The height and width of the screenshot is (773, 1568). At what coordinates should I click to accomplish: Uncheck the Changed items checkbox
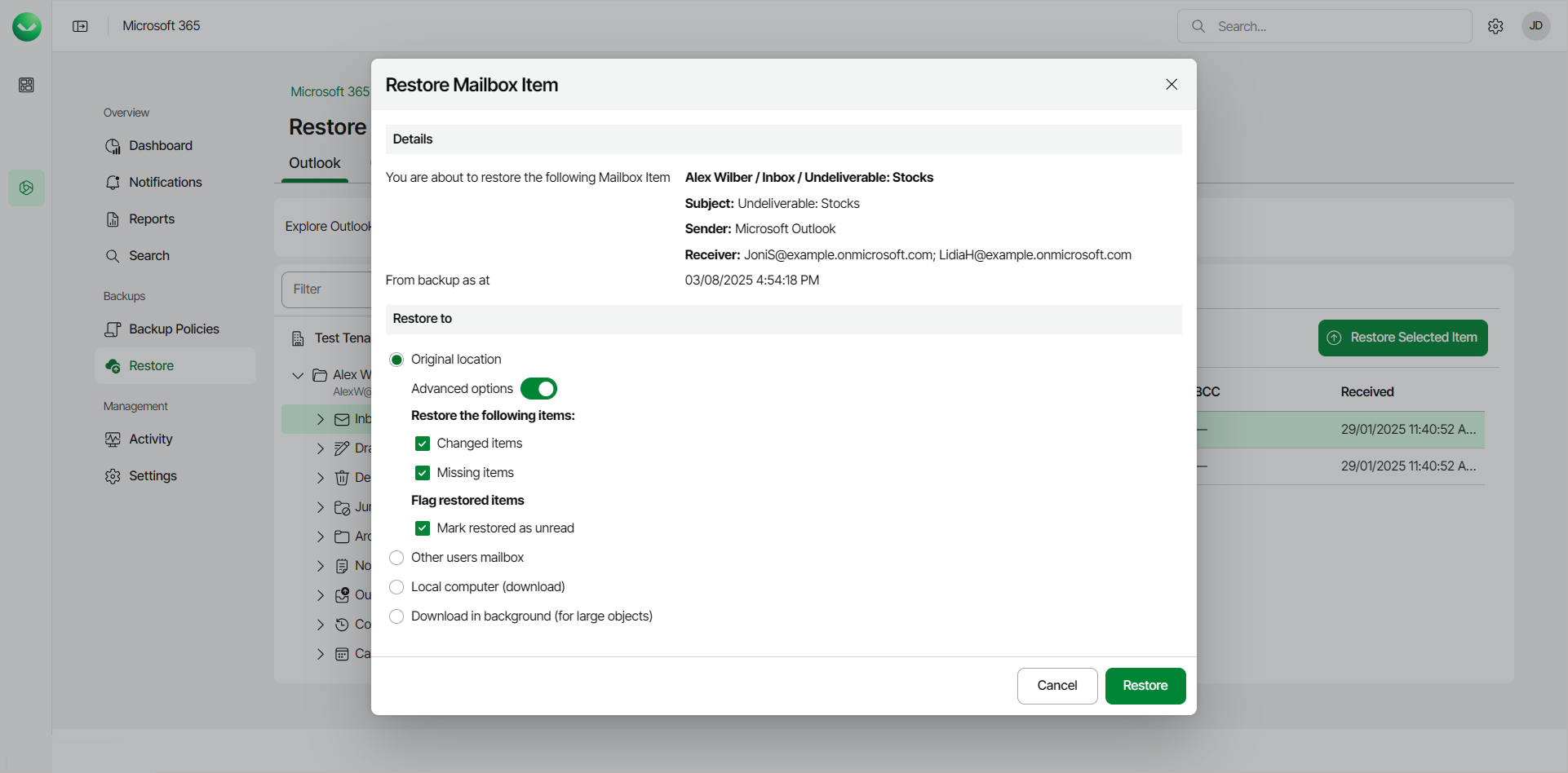(423, 444)
